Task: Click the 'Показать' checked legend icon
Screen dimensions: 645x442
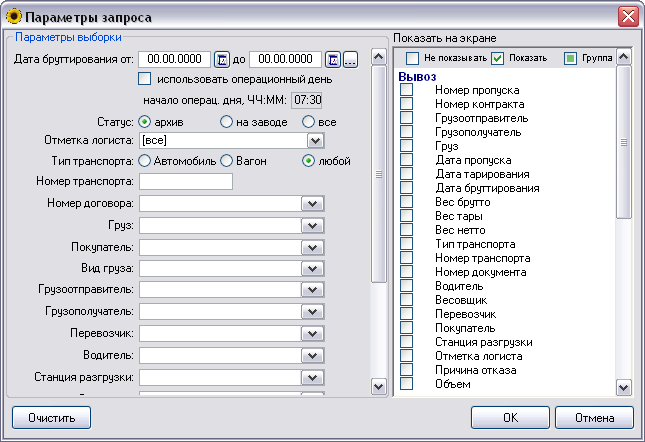Action: [498, 58]
